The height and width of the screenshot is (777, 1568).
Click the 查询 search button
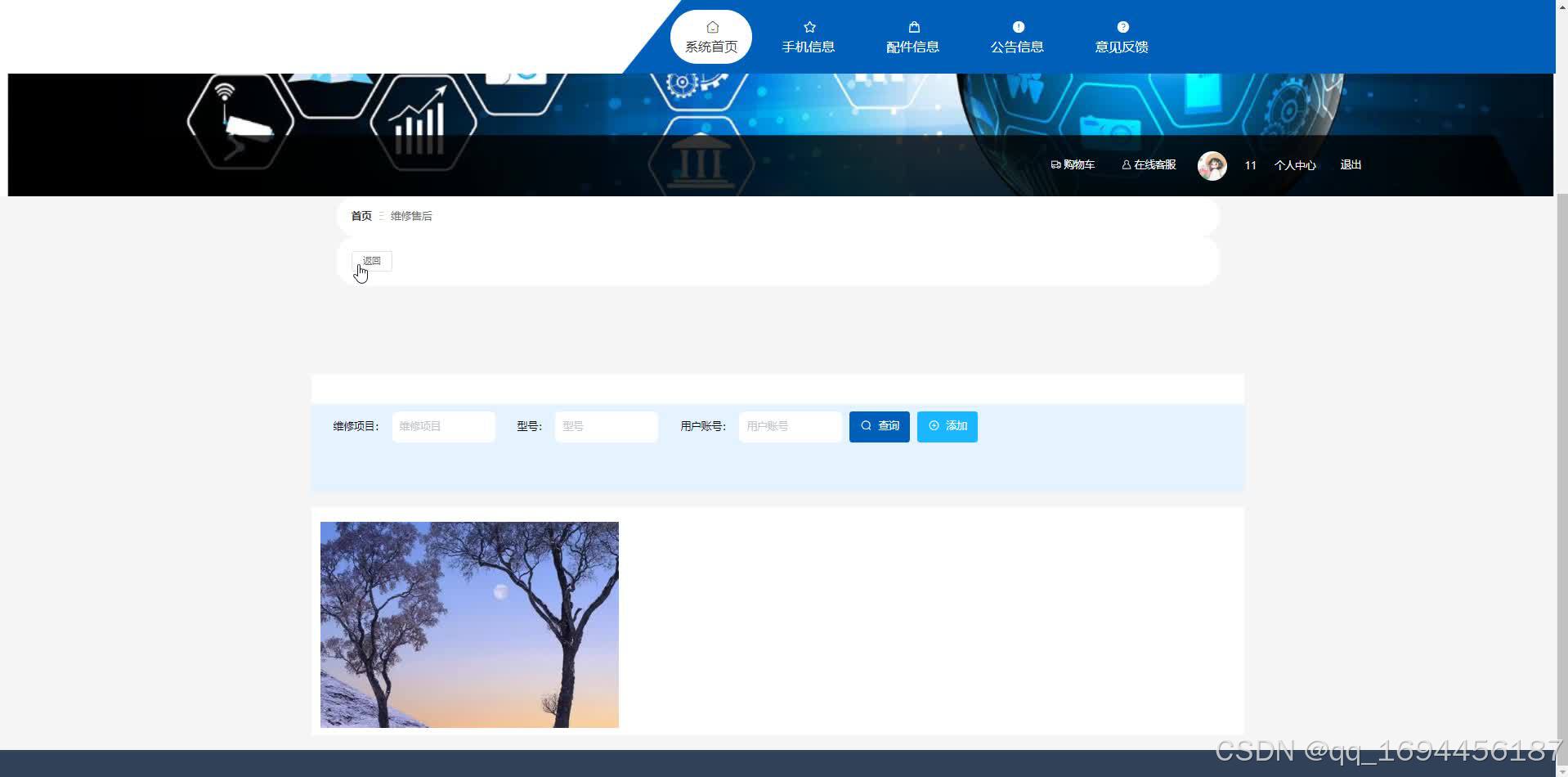click(879, 426)
